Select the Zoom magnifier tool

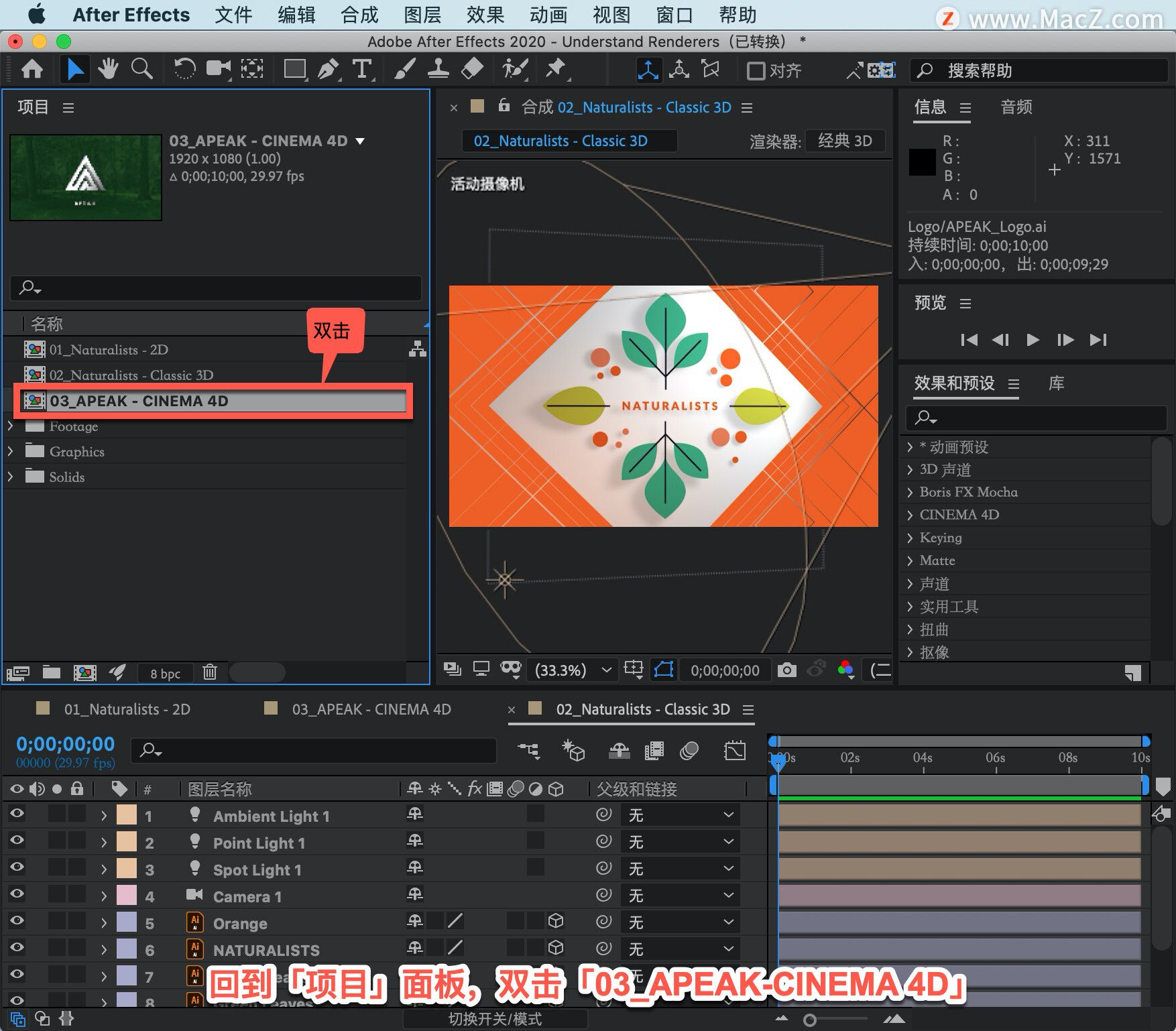pyautogui.click(x=141, y=68)
